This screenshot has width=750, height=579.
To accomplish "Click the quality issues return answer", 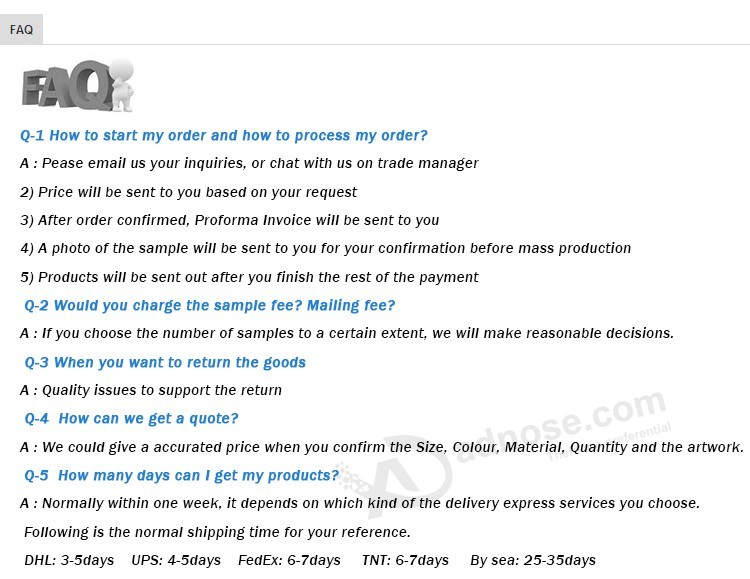I will click(151, 390).
